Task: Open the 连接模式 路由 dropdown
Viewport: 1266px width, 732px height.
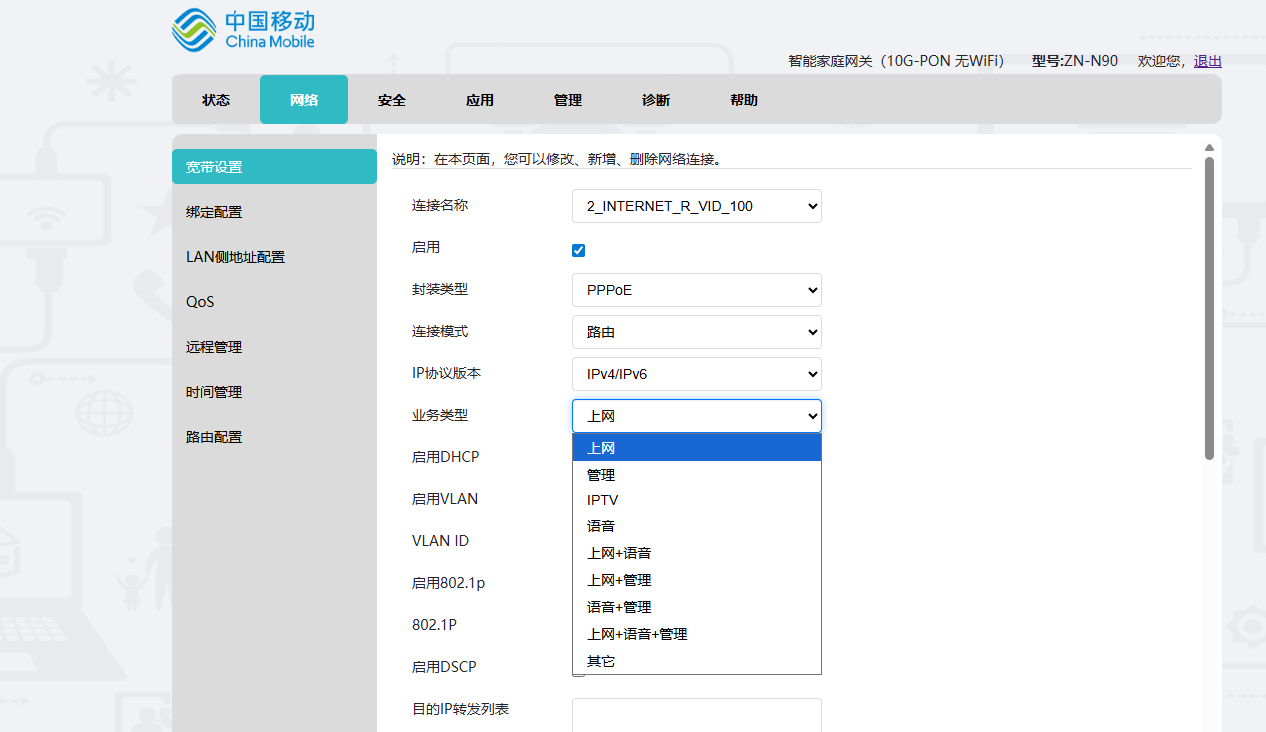Action: pos(697,332)
